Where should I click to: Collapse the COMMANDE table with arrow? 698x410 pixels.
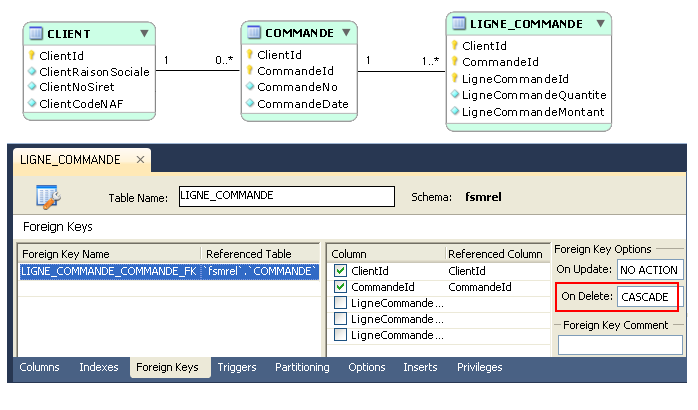point(344,33)
